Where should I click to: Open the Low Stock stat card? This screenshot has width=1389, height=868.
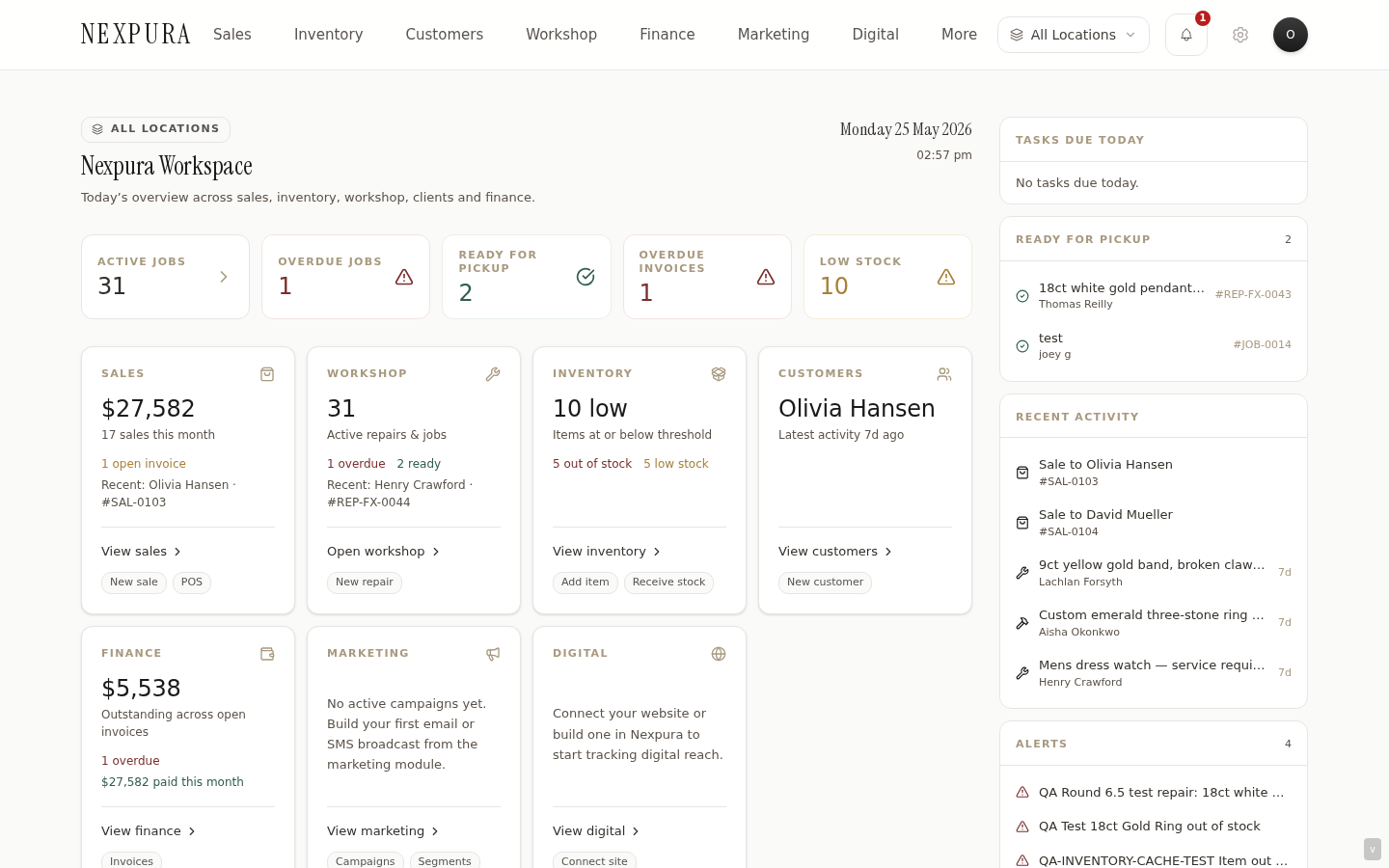[887, 277]
